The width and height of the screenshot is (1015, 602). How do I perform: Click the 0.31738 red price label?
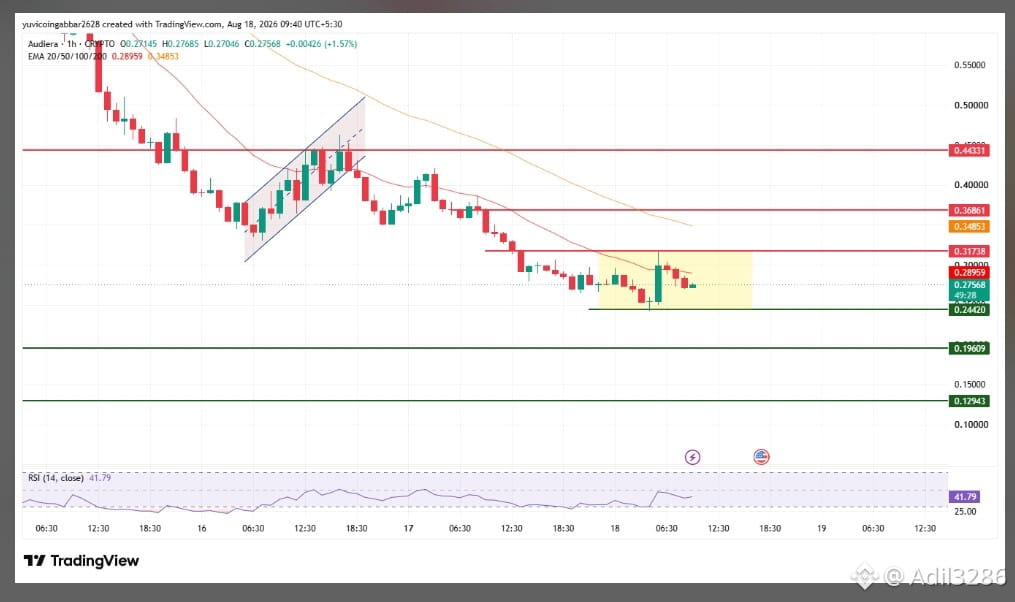click(969, 251)
